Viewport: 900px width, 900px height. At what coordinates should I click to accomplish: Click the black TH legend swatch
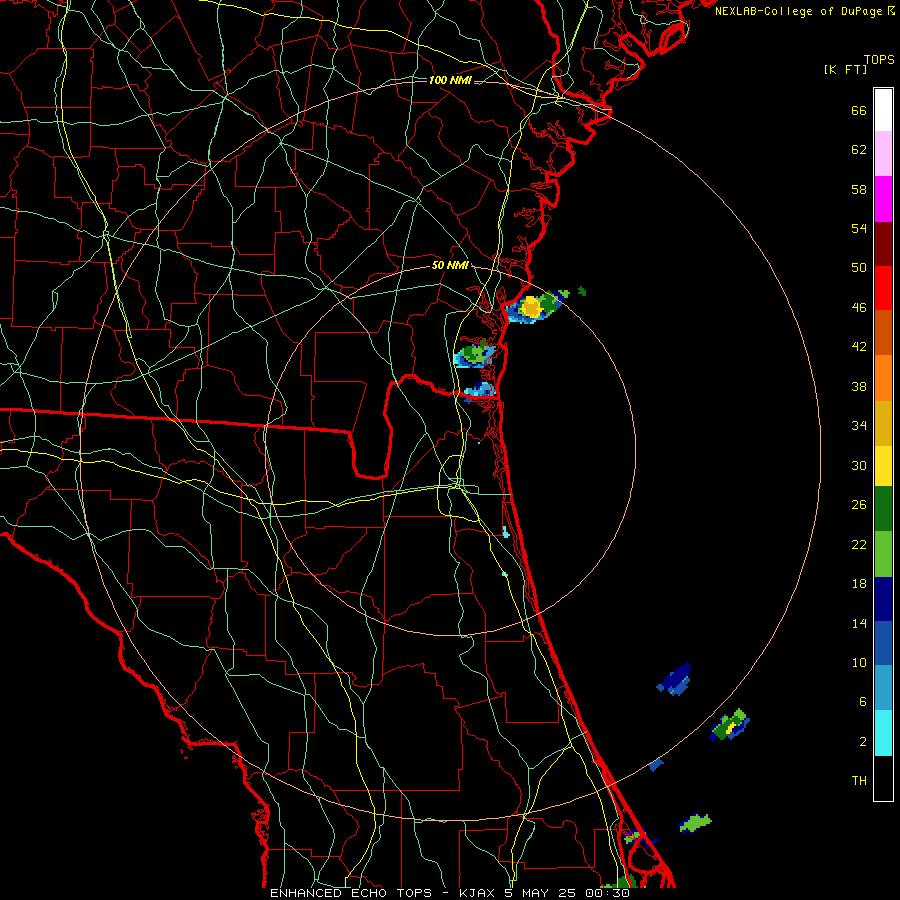pyautogui.click(x=883, y=778)
